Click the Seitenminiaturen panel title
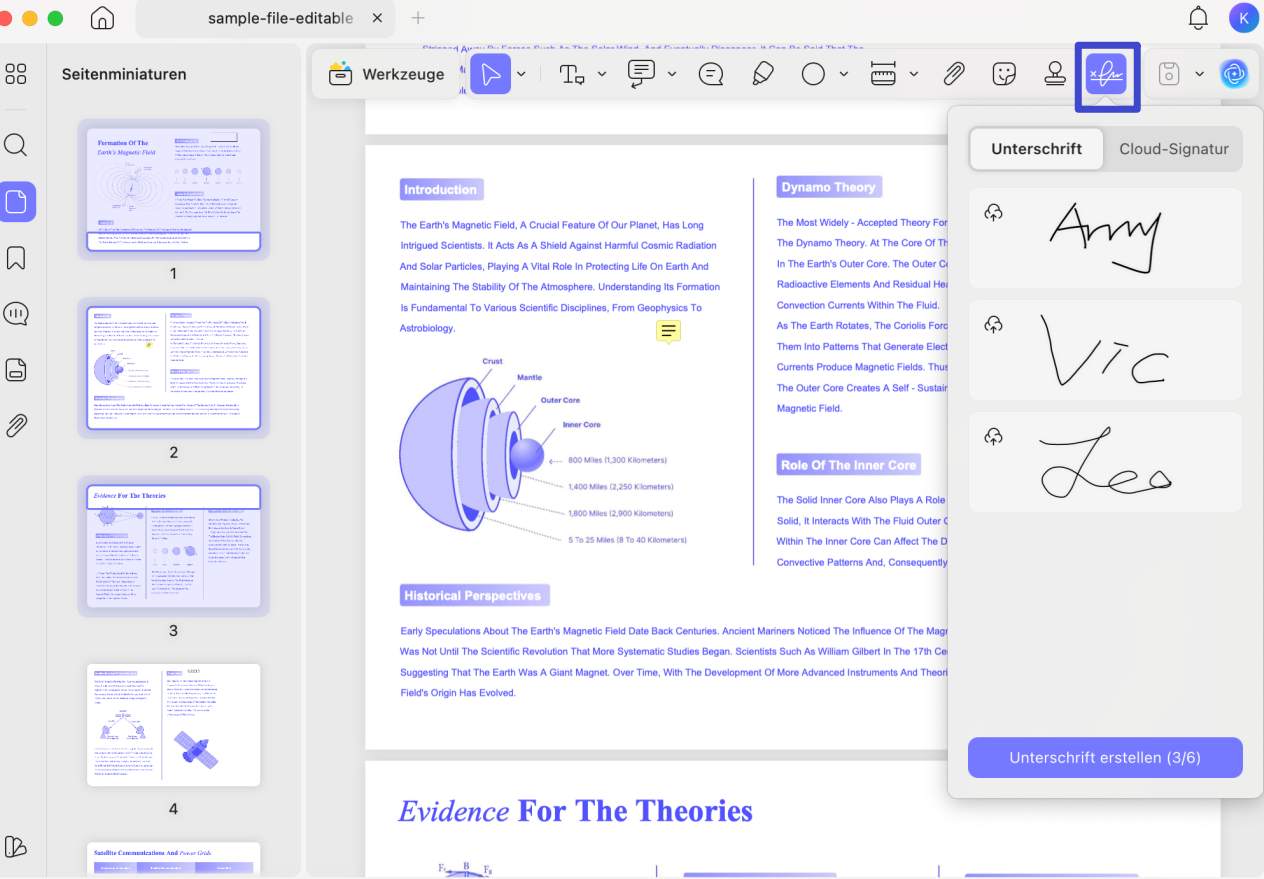The height and width of the screenshot is (879, 1264). [124, 74]
